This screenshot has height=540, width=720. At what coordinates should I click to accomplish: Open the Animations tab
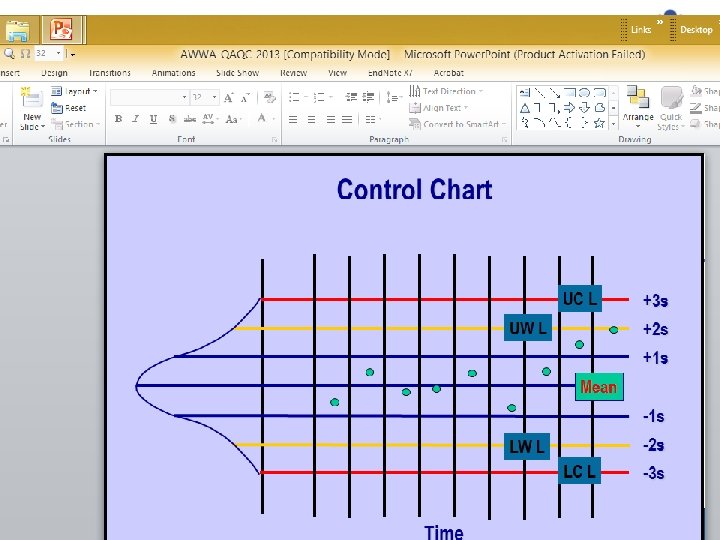(x=174, y=73)
